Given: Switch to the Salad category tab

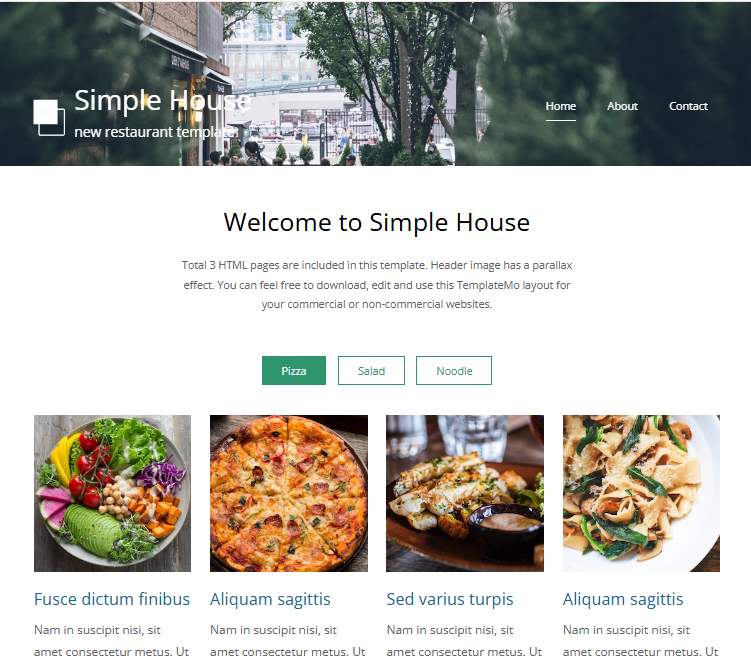Looking at the screenshot, I should (x=371, y=371).
